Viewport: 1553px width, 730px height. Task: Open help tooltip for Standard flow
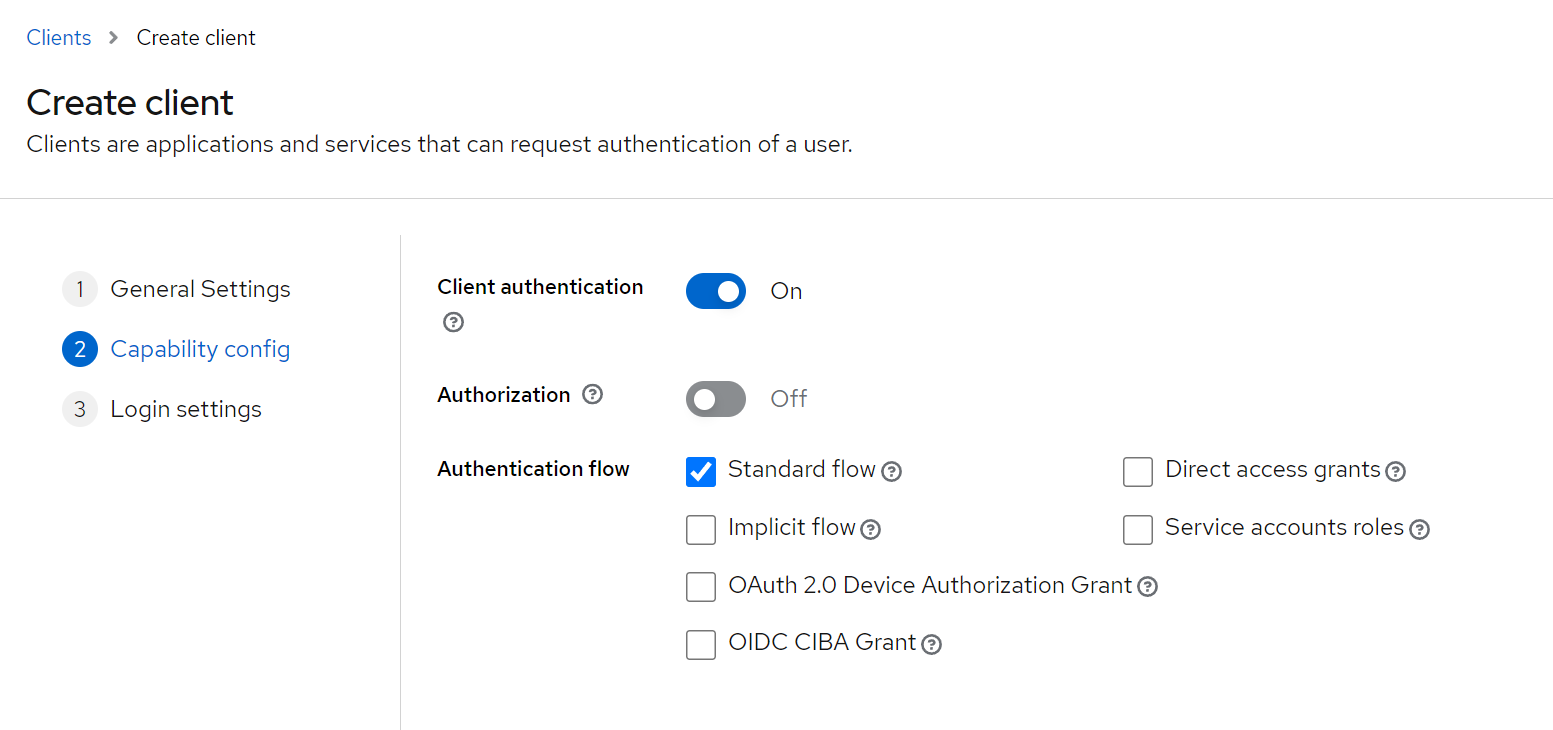892,471
